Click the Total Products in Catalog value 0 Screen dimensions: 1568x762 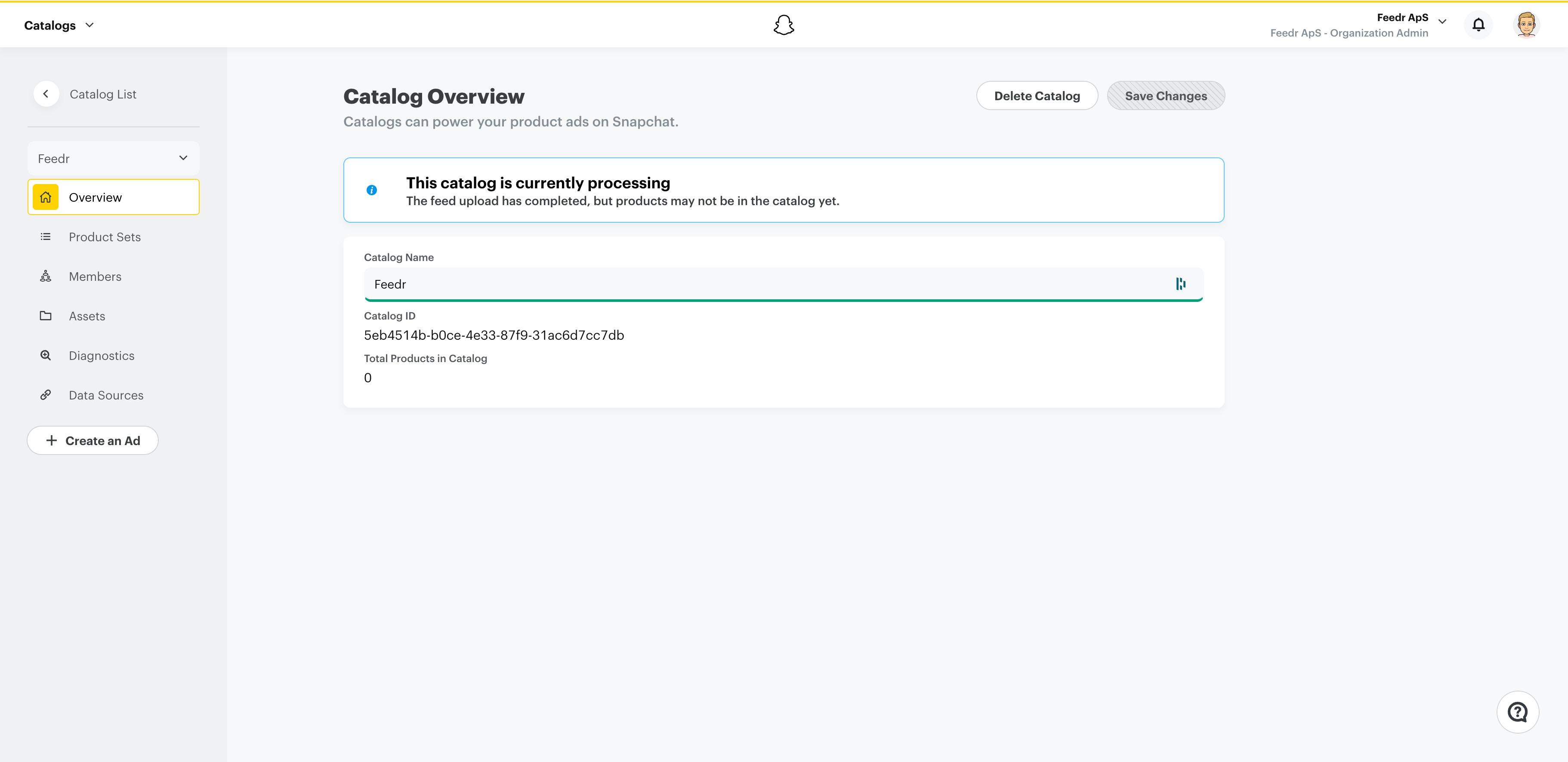pyautogui.click(x=367, y=378)
